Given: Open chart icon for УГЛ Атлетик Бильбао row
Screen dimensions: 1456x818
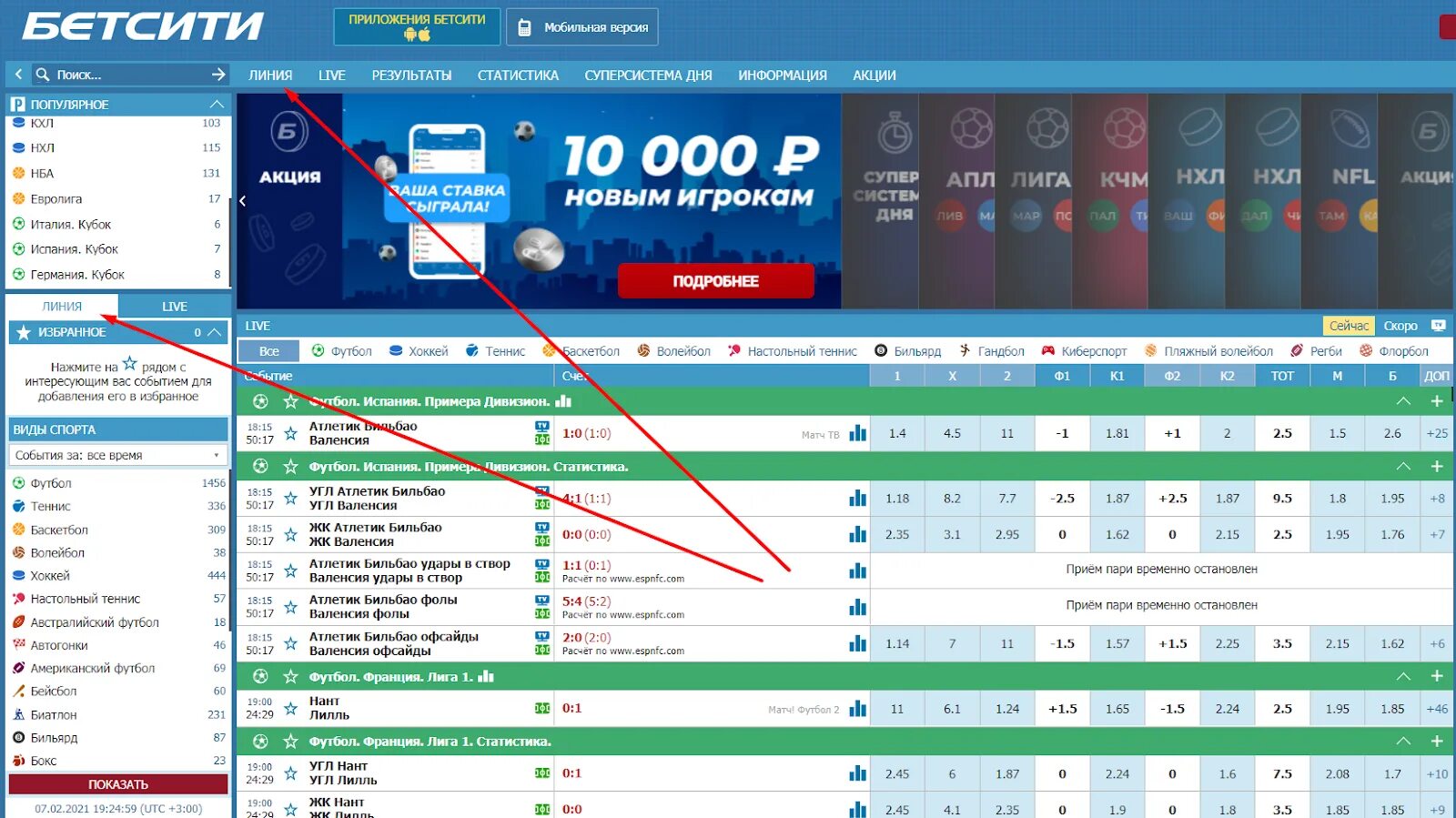Looking at the screenshot, I should click(x=857, y=498).
